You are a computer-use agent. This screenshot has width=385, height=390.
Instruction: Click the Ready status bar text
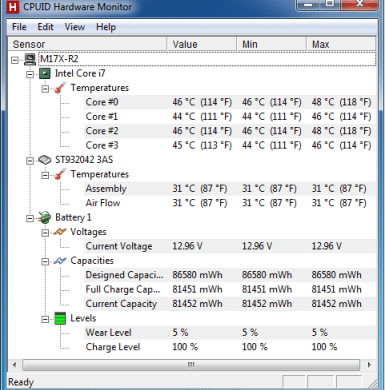click(x=21, y=382)
